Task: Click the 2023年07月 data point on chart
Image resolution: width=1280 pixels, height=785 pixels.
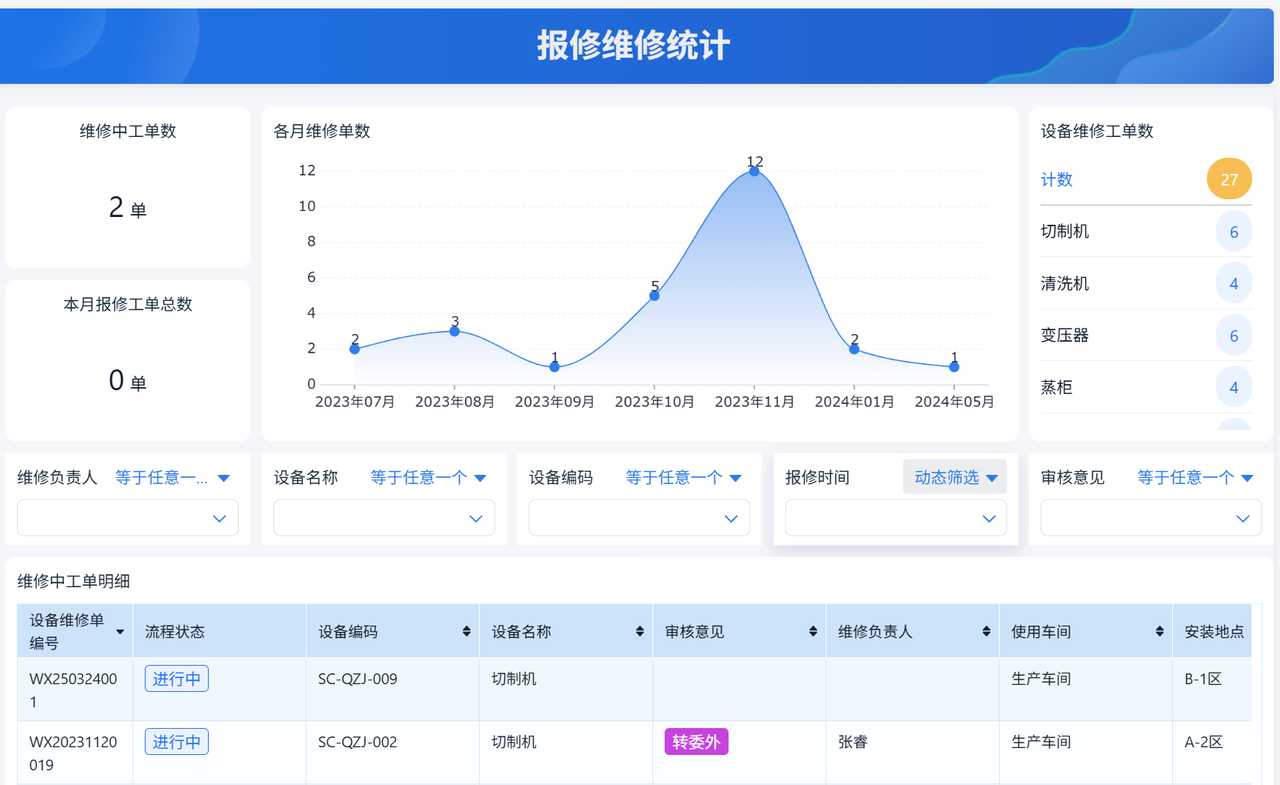Action: (355, 349)
